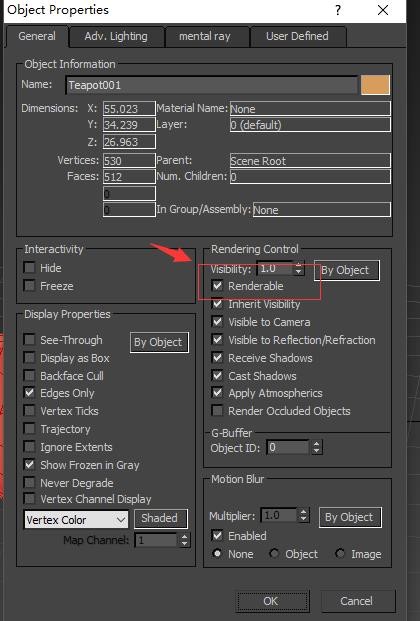Uncheck the Cast Shadows option
Viewport: 420px width, 621px height.
tap(217, 375)
